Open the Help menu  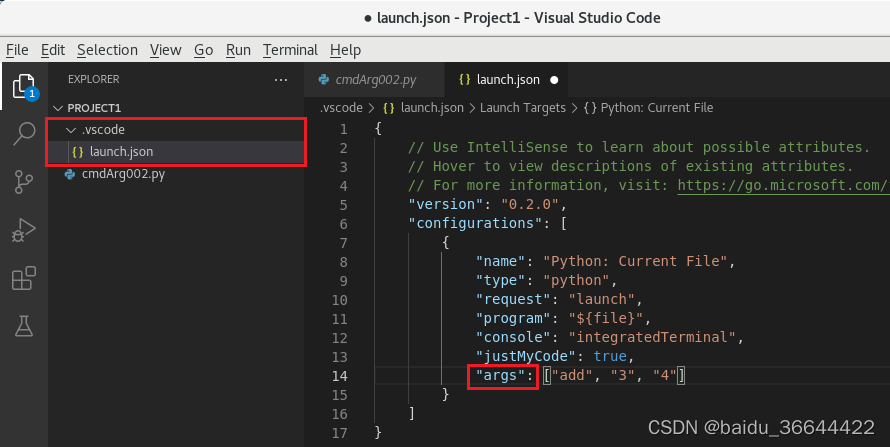pos(345,50)
